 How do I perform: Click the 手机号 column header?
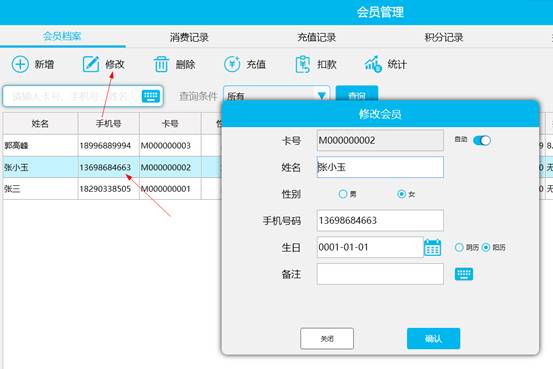pyautogui.click(x=109, y=123)
